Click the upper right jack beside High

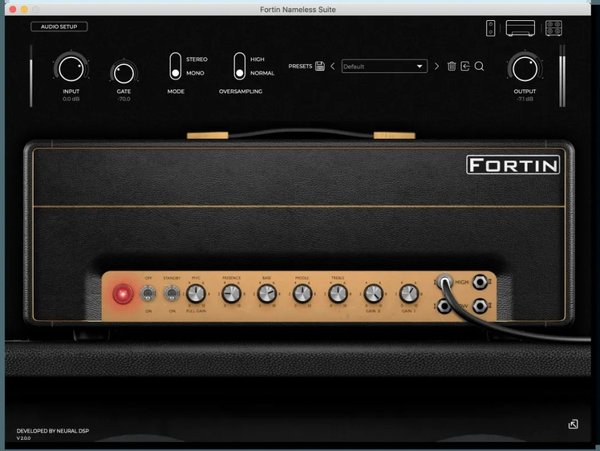pos(480,282)
